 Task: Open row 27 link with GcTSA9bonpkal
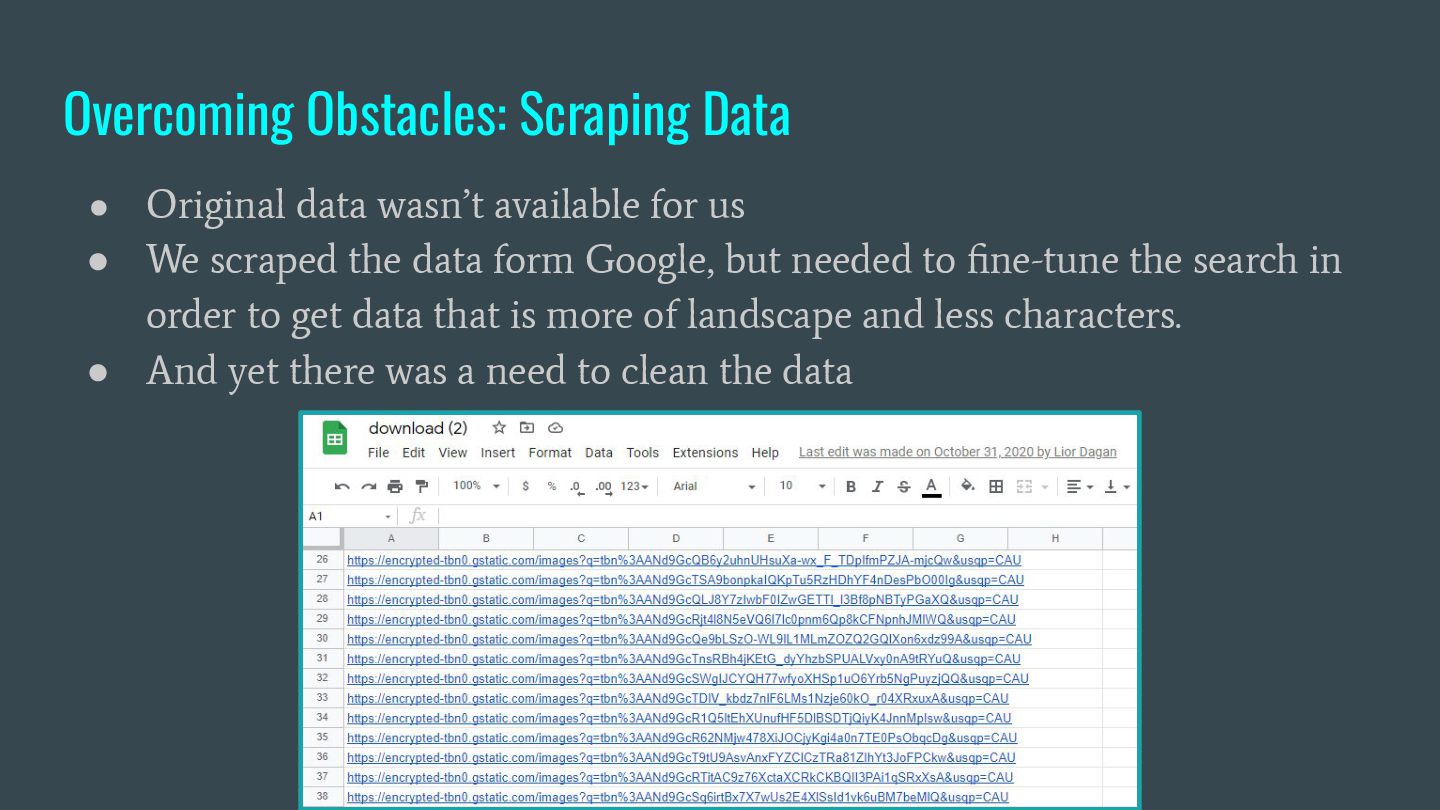click(685, 580)
